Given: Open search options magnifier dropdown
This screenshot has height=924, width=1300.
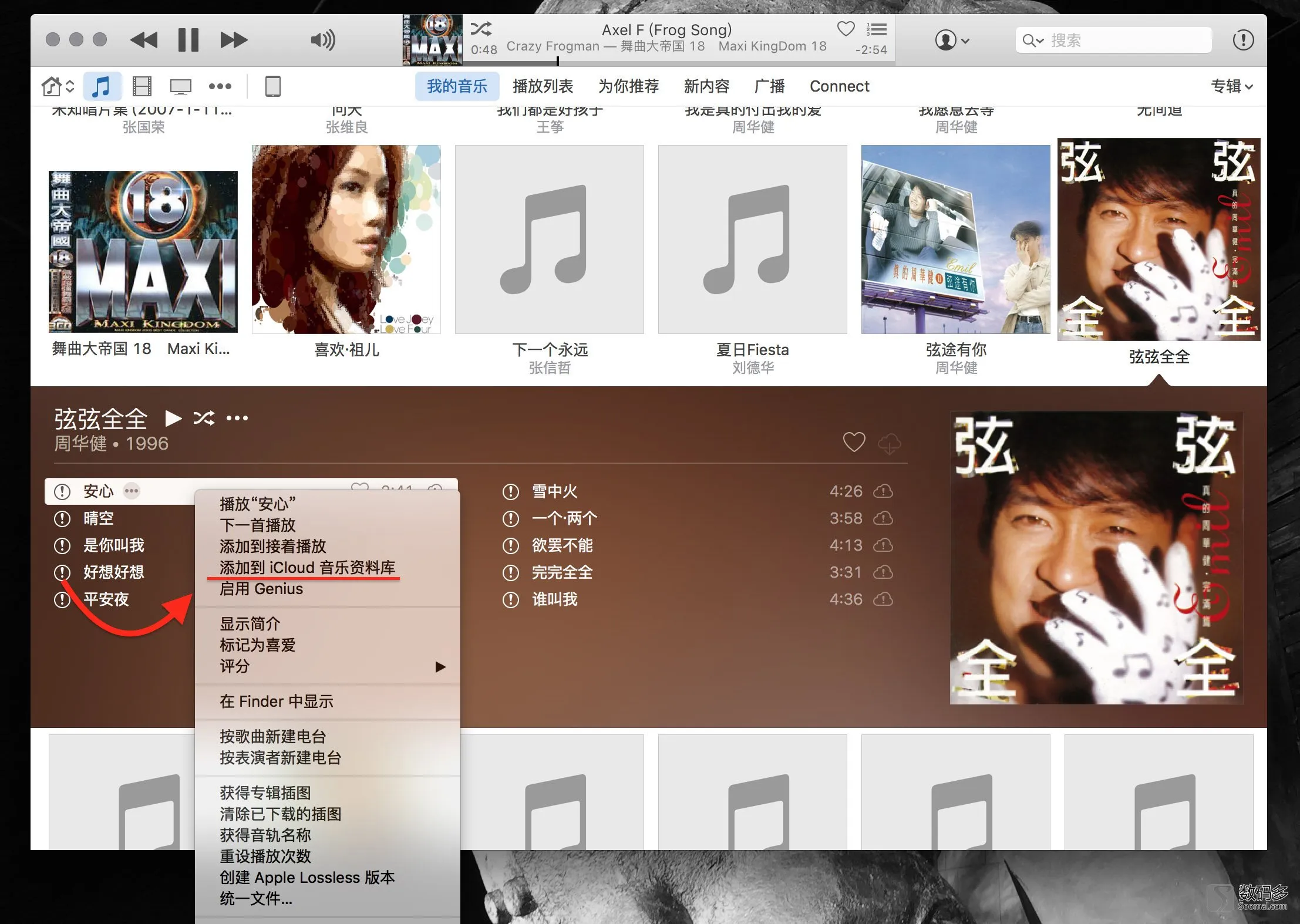Looking at the screenshot, I should pyautogui.click(x=1033, y=41).
